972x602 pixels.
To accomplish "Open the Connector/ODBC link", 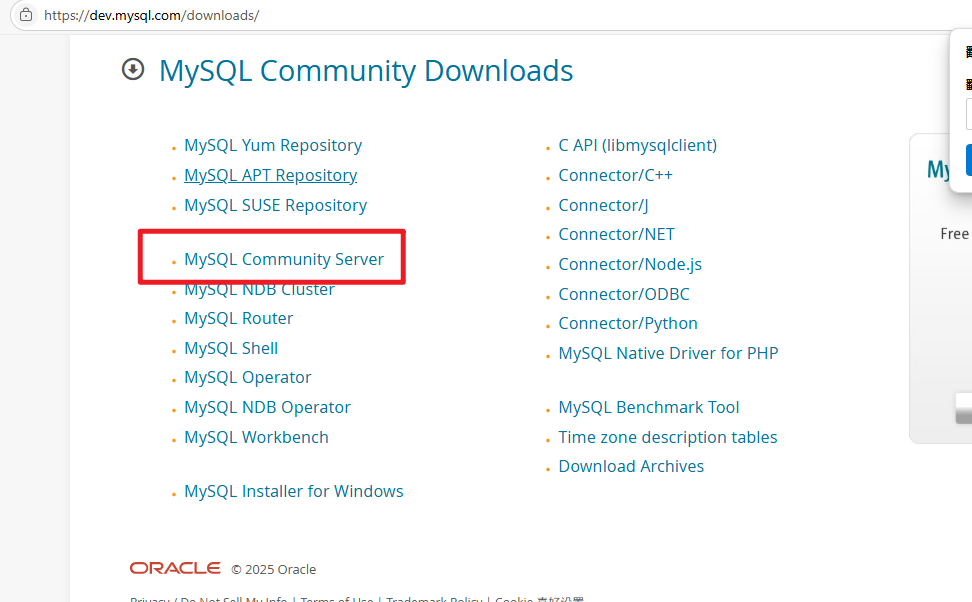I will (624, 294).
